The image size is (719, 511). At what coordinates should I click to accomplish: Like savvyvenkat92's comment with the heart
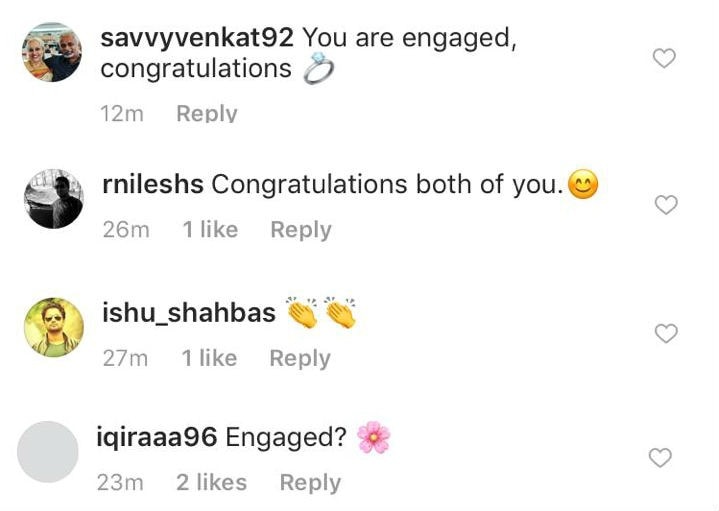664,58
